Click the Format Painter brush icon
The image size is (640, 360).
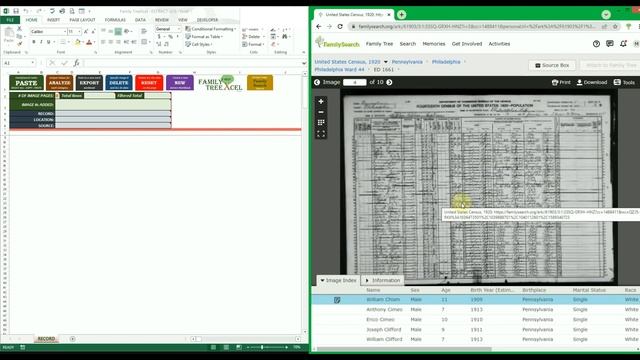click(19, 43)
